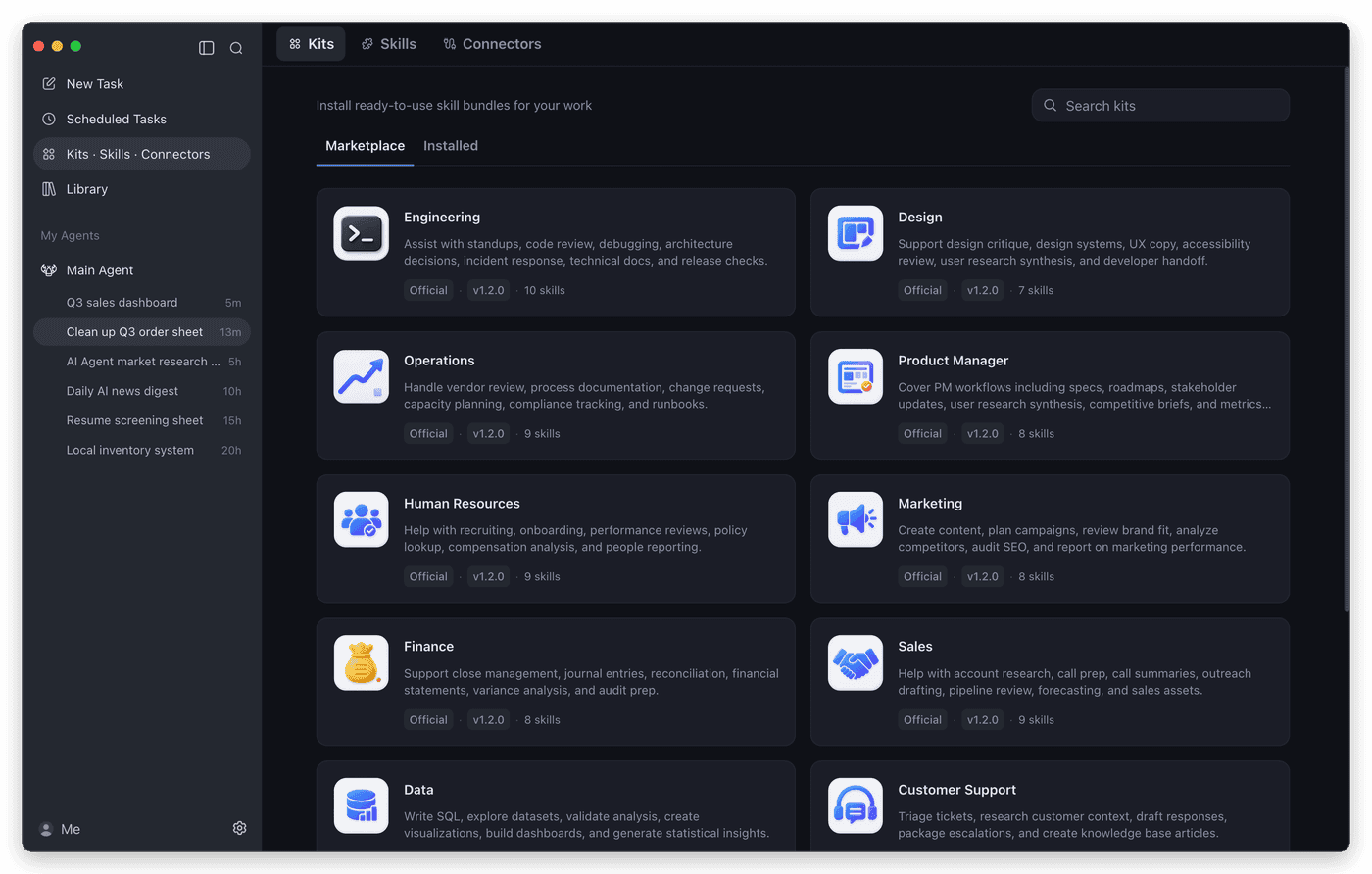Open Kits · Skills · Connectors in sidebar
This screenshot has width=1372, height=874.
click(142, 154)
